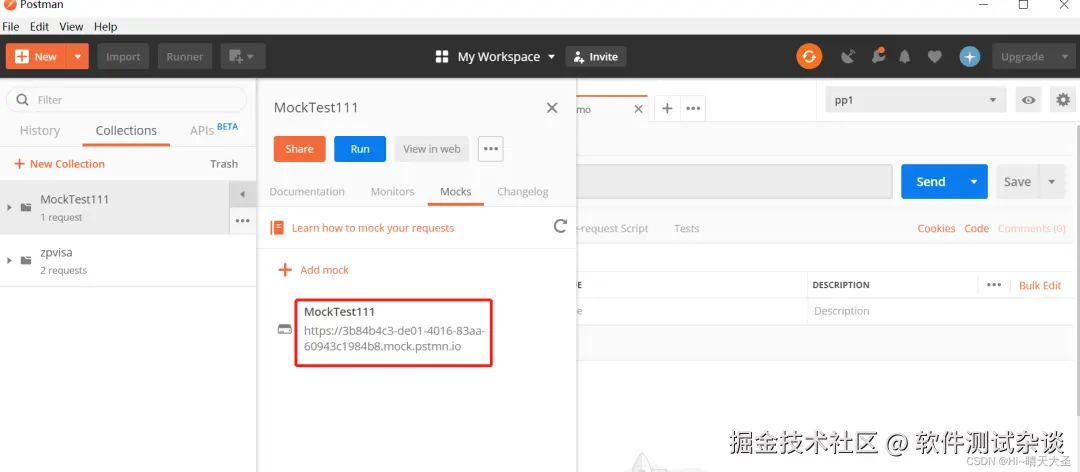The height and width of the screenshot is (472, 1080).
Task: Click the MockTest111 mock name
Action: click(340, 312)
